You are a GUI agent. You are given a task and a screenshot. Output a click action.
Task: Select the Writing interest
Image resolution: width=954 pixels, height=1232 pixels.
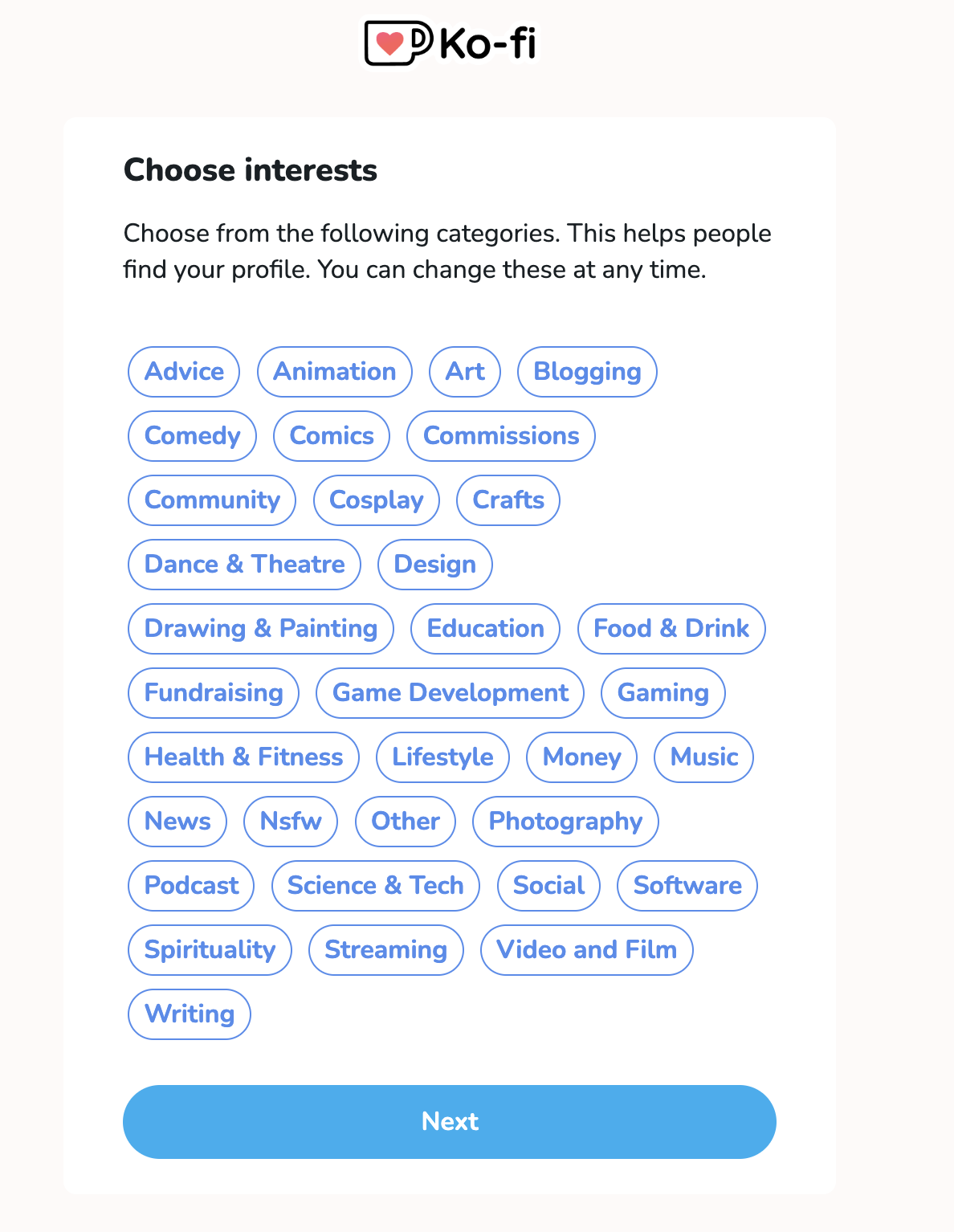(x=190, y=1014)
